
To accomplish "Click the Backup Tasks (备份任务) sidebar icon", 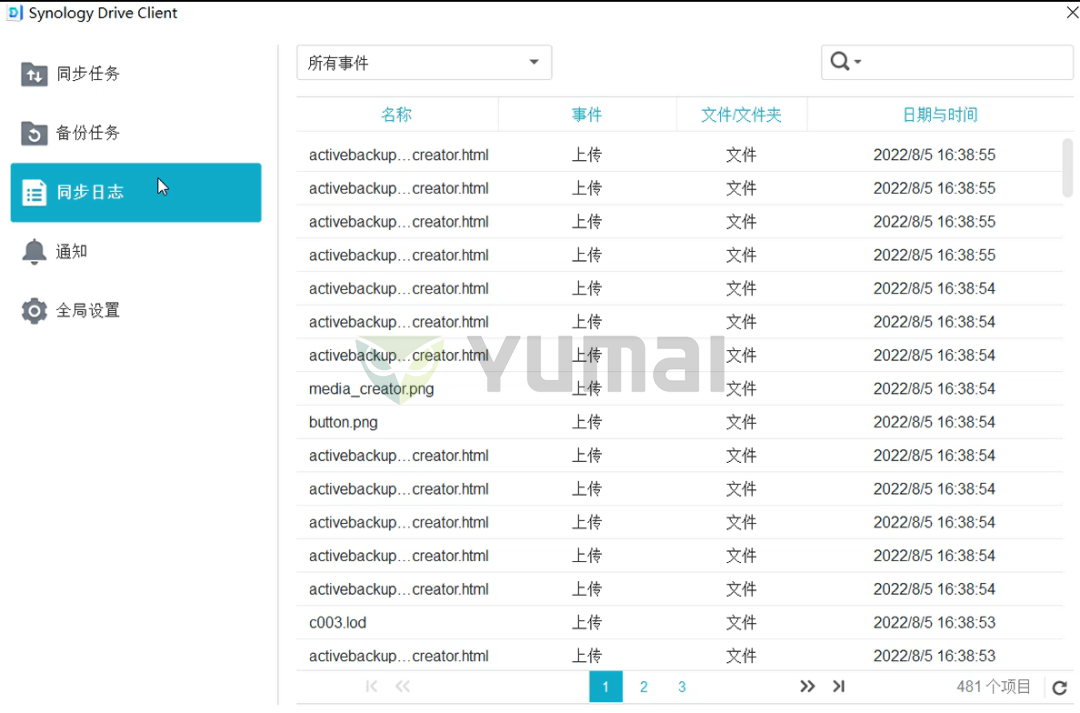I will [x=34, y=133].
